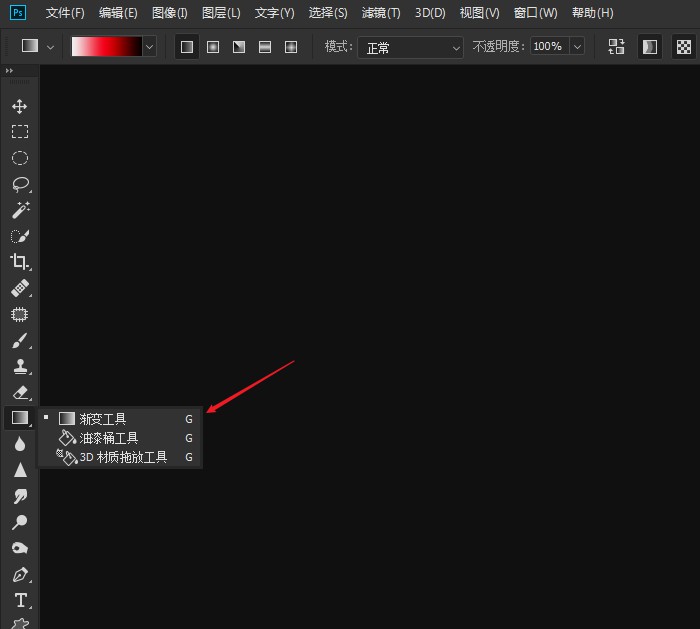Choose 3D 材质拖放工具 from flyout
This screenshot has width=700, height=629.
[121, 457]
